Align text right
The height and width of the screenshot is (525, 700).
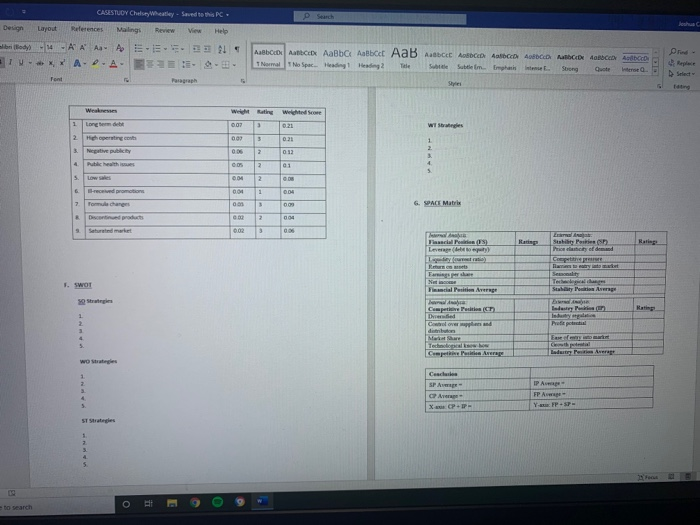[x=160, y=65]
